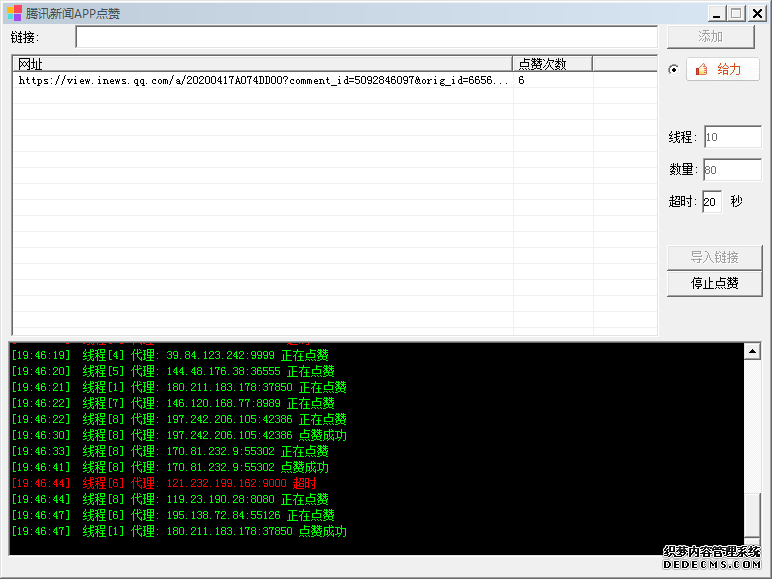Select the view.inews.qq.com URL row
The image size is (772, 579).
coord(335,80)
